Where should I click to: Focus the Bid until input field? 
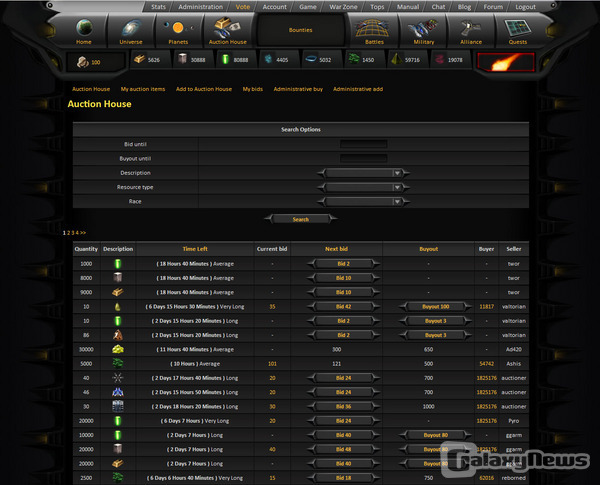click(363, 144)
